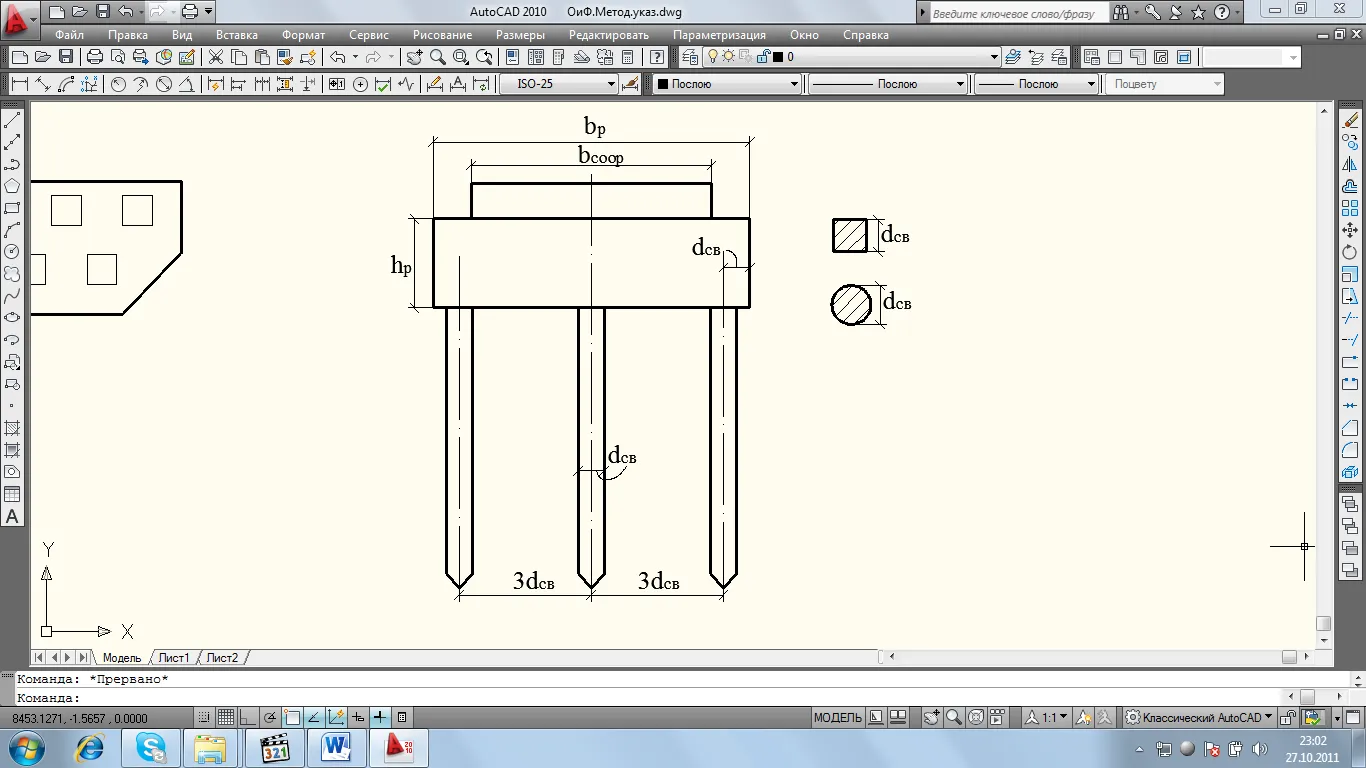The height and width of the screenshot is (768, 1366).
Task: Select the Mirror modify tool
Action: [1351, 164]
